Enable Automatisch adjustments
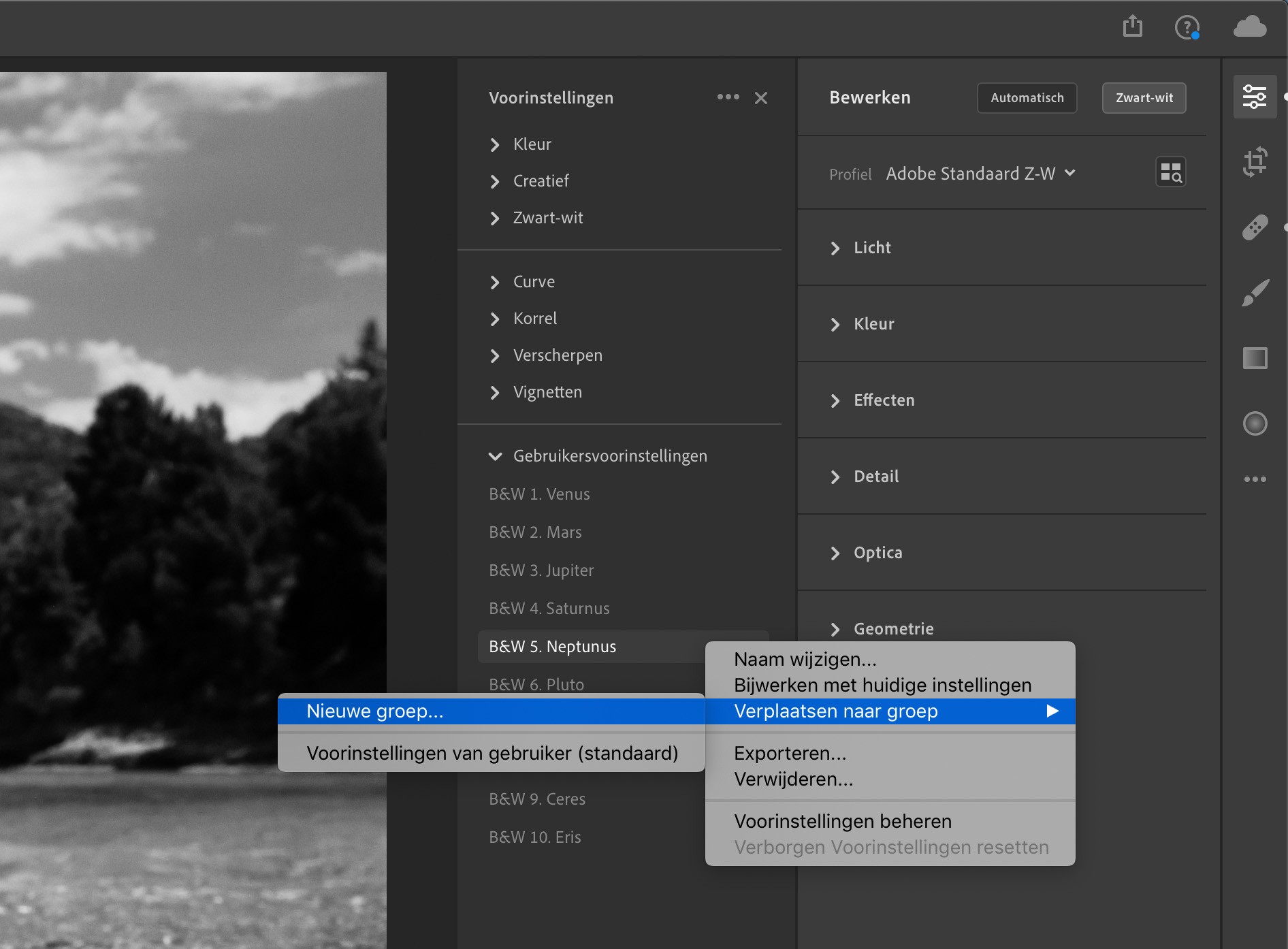The image size is (1288, 949). click(x=1027, y=97)
